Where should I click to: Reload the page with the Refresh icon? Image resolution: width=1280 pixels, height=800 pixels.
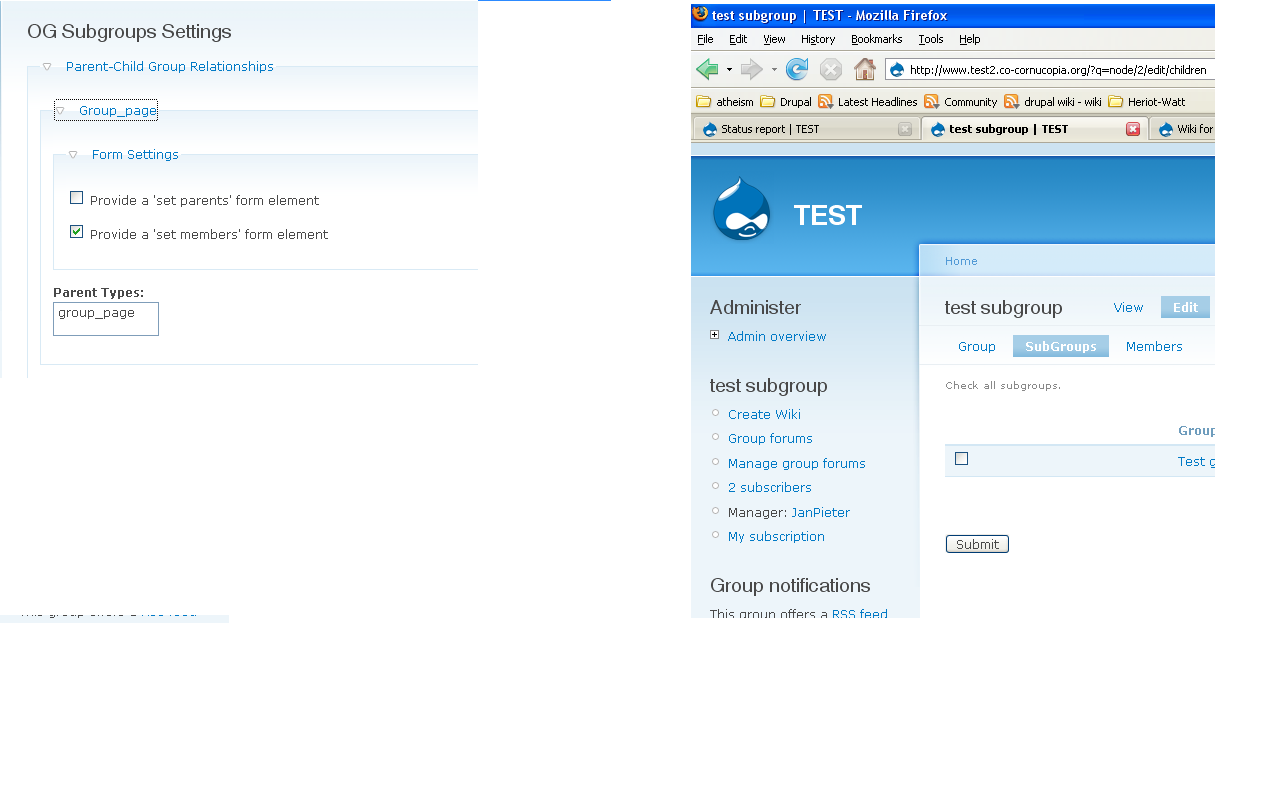pyautogui.click(x=797, y=69)
